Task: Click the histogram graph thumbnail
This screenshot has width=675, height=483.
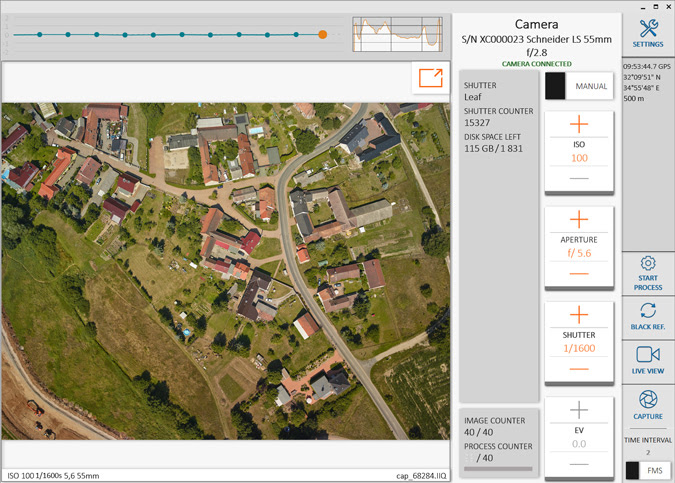Action: click(x=398, y=33)
